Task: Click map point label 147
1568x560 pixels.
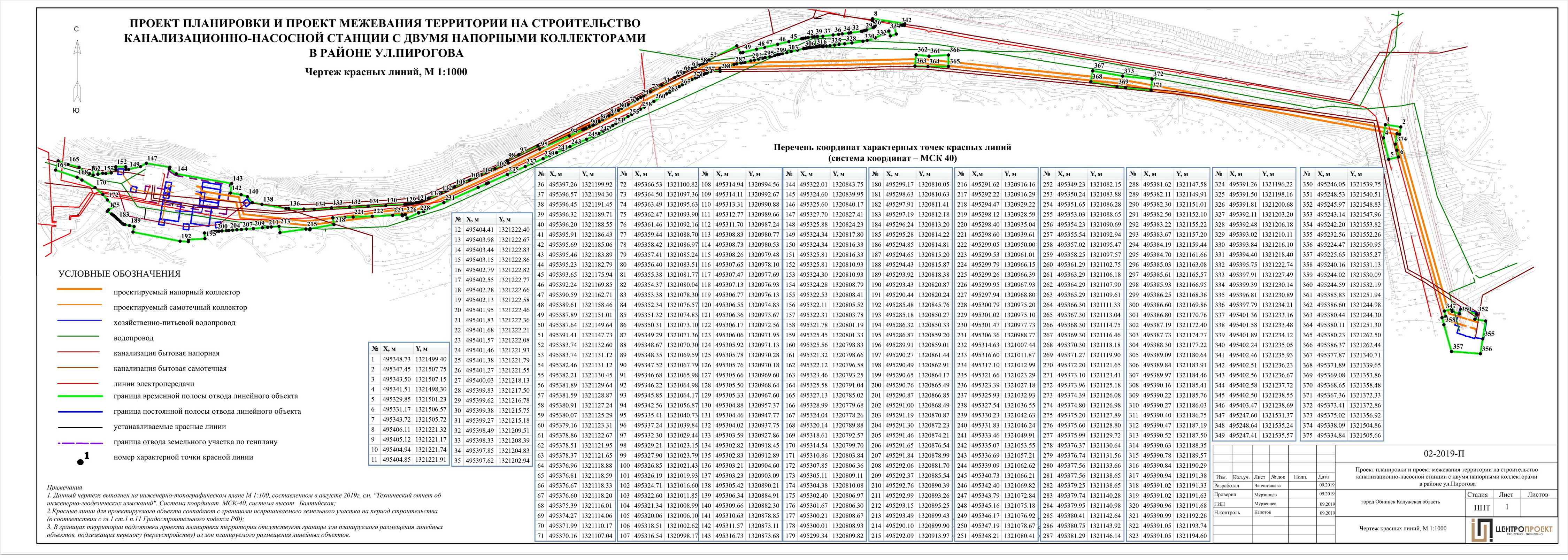Action: tap(152, 158)
